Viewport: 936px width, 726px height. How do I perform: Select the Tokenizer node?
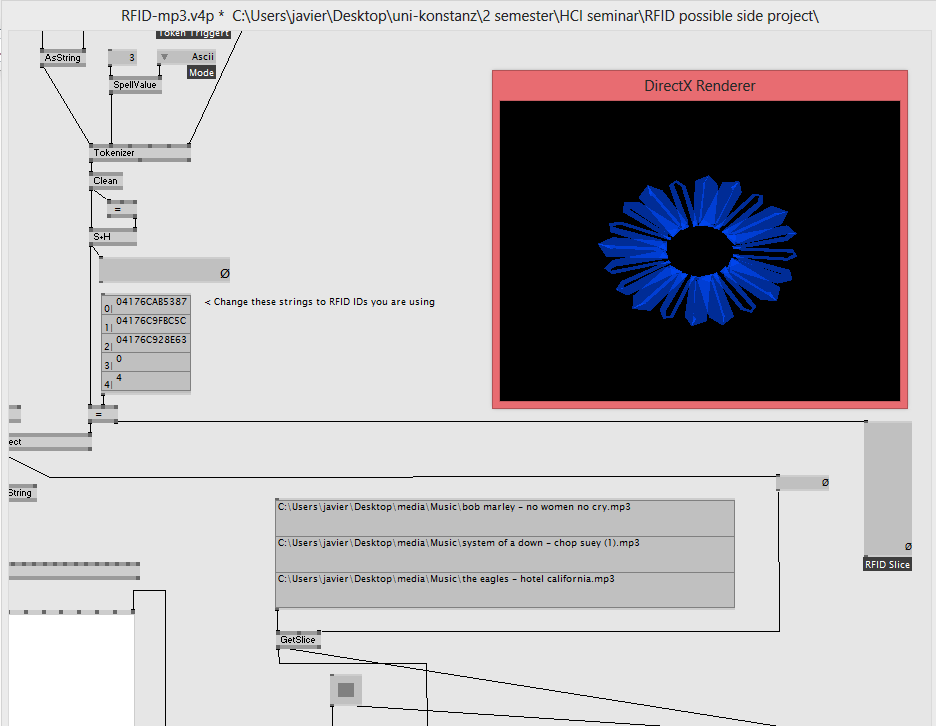tap(140, 153)
